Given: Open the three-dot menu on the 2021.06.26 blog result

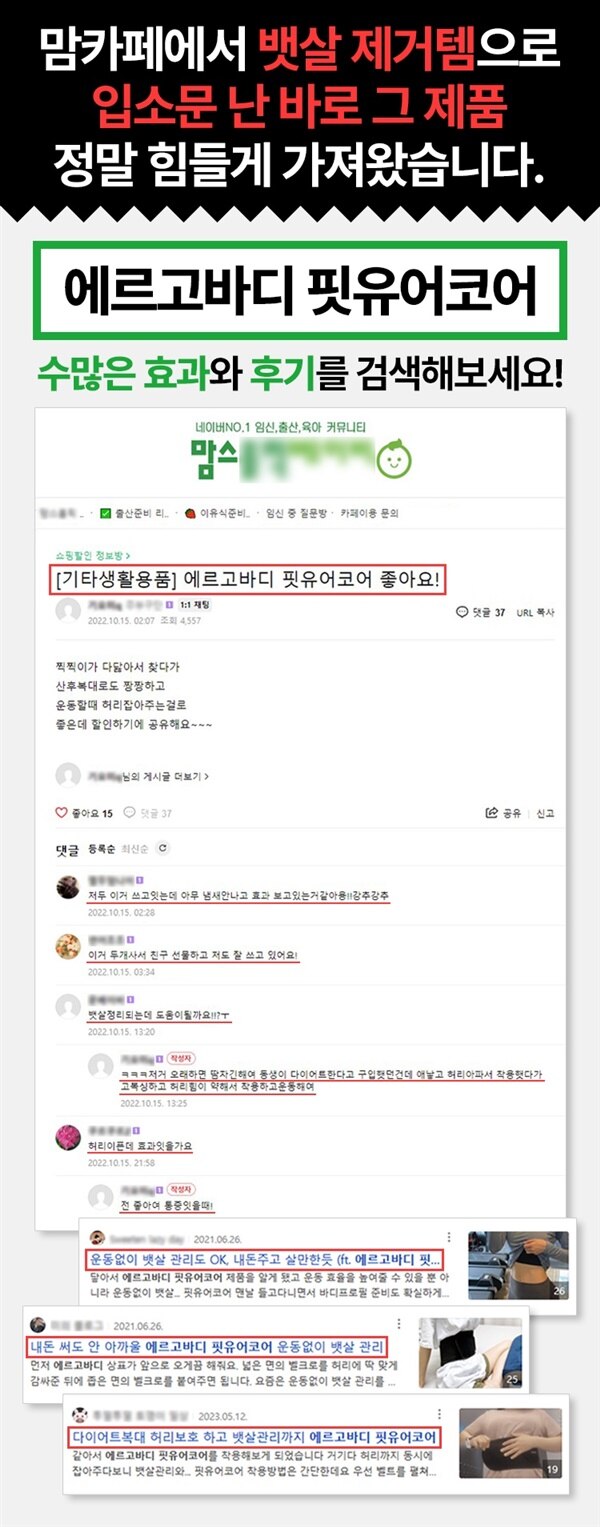Looking at the screenshot, I should (450, 1237).
